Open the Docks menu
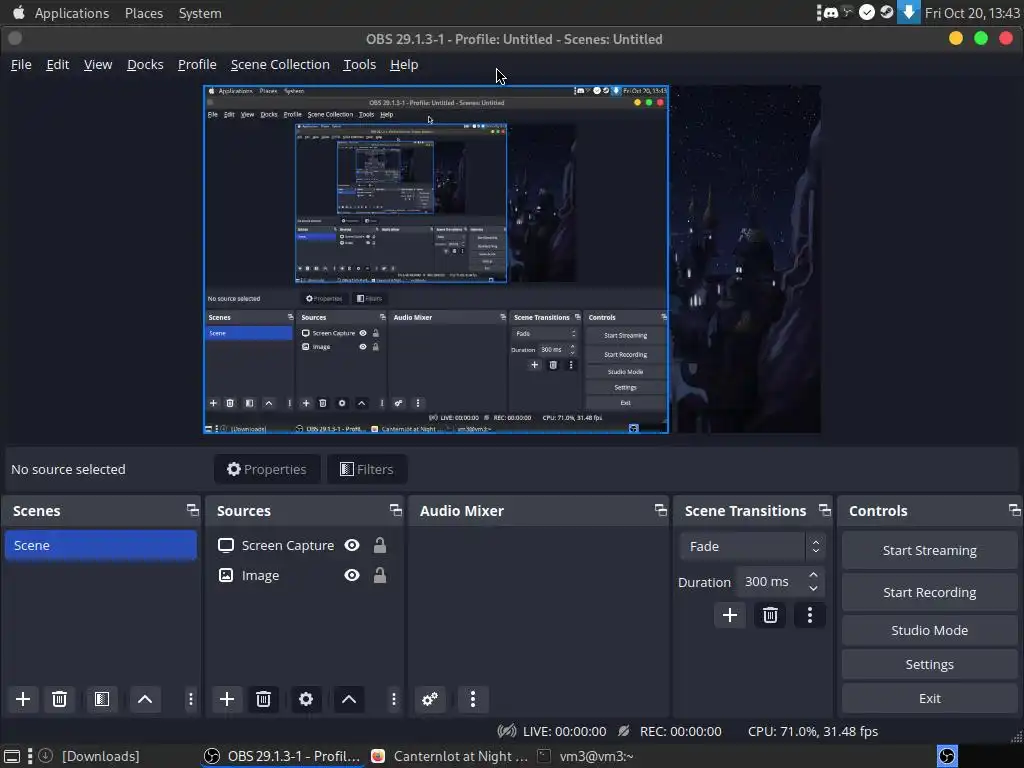 145,65
